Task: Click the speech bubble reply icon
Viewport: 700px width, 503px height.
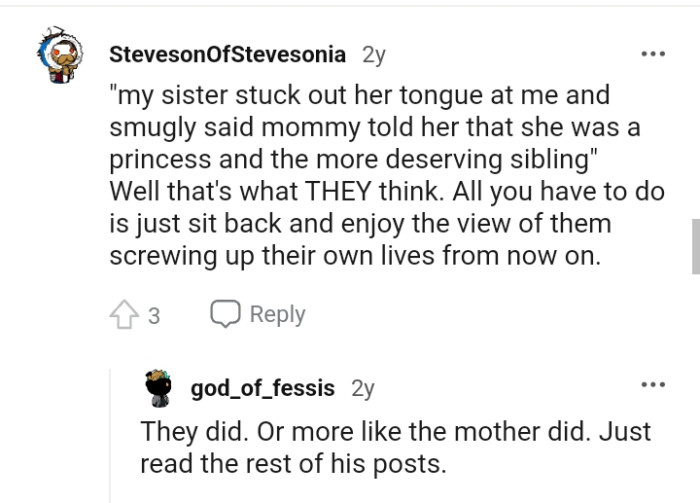Action: click(x=224, y=314)
